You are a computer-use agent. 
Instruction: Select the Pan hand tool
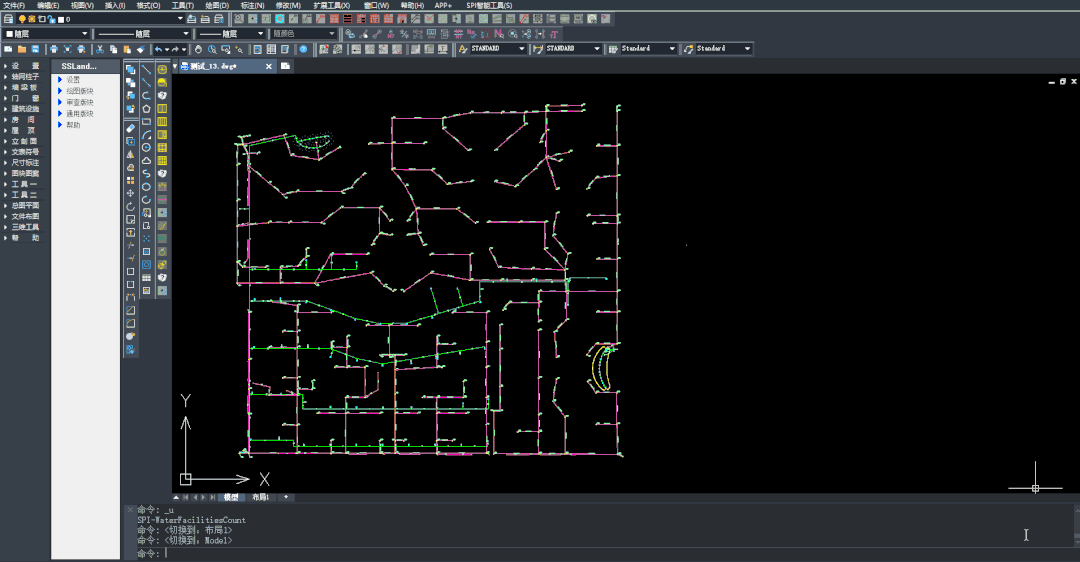198,49
